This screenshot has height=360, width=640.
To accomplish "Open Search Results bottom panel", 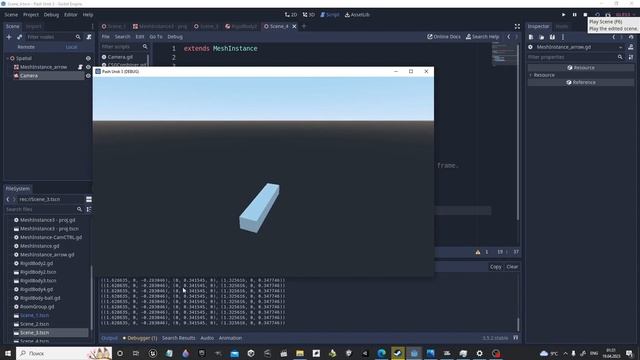I will click(x=178, y=338).
